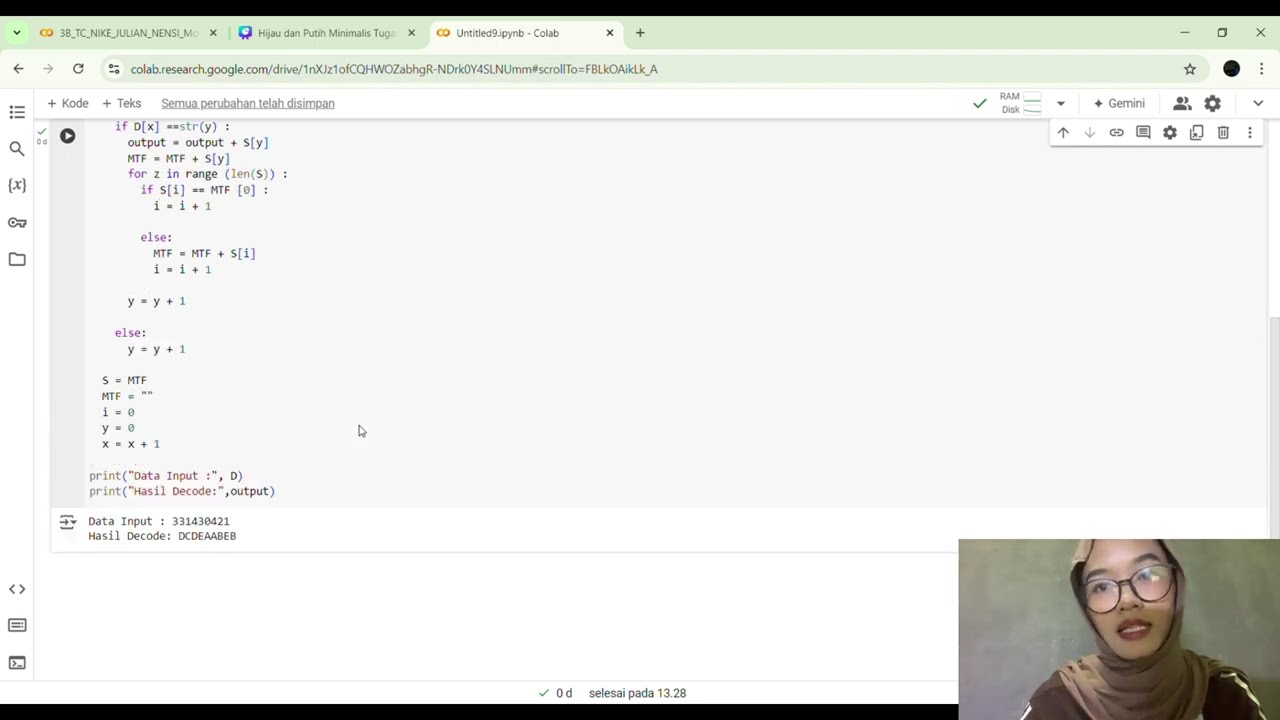
Task: Click the address bar URL
Action: tap(394, 69)
